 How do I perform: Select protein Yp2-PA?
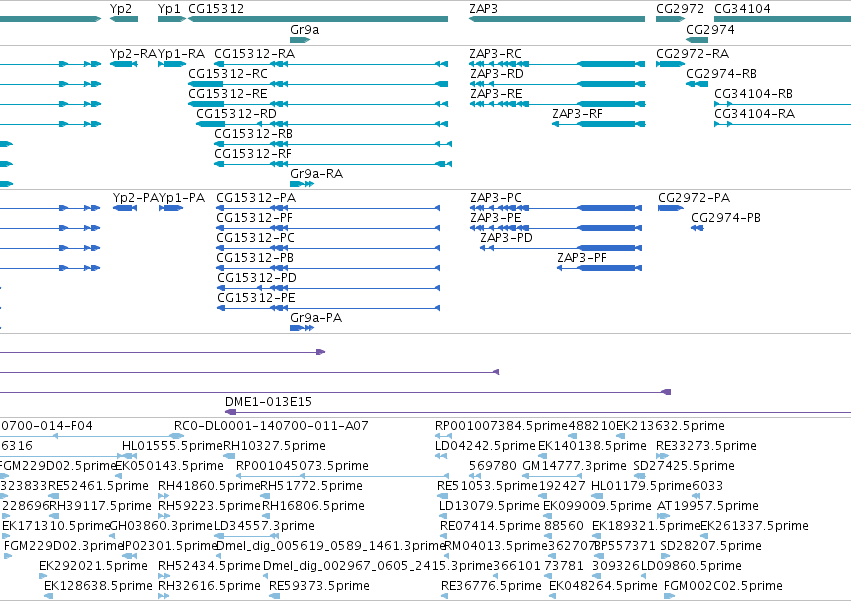coord(136,198)
